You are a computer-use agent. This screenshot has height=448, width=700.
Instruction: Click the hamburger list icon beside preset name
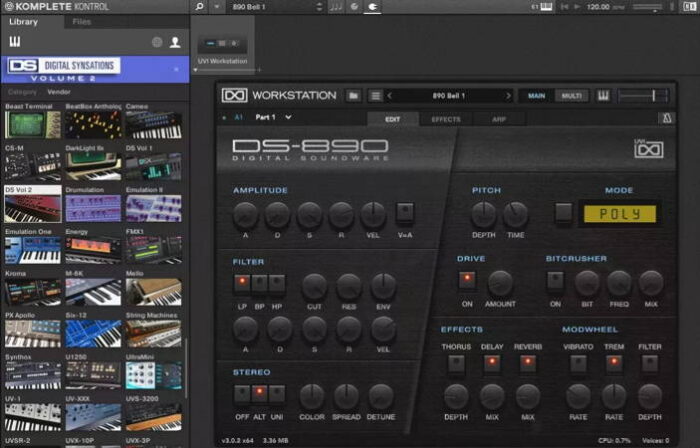tap(375, 96)
